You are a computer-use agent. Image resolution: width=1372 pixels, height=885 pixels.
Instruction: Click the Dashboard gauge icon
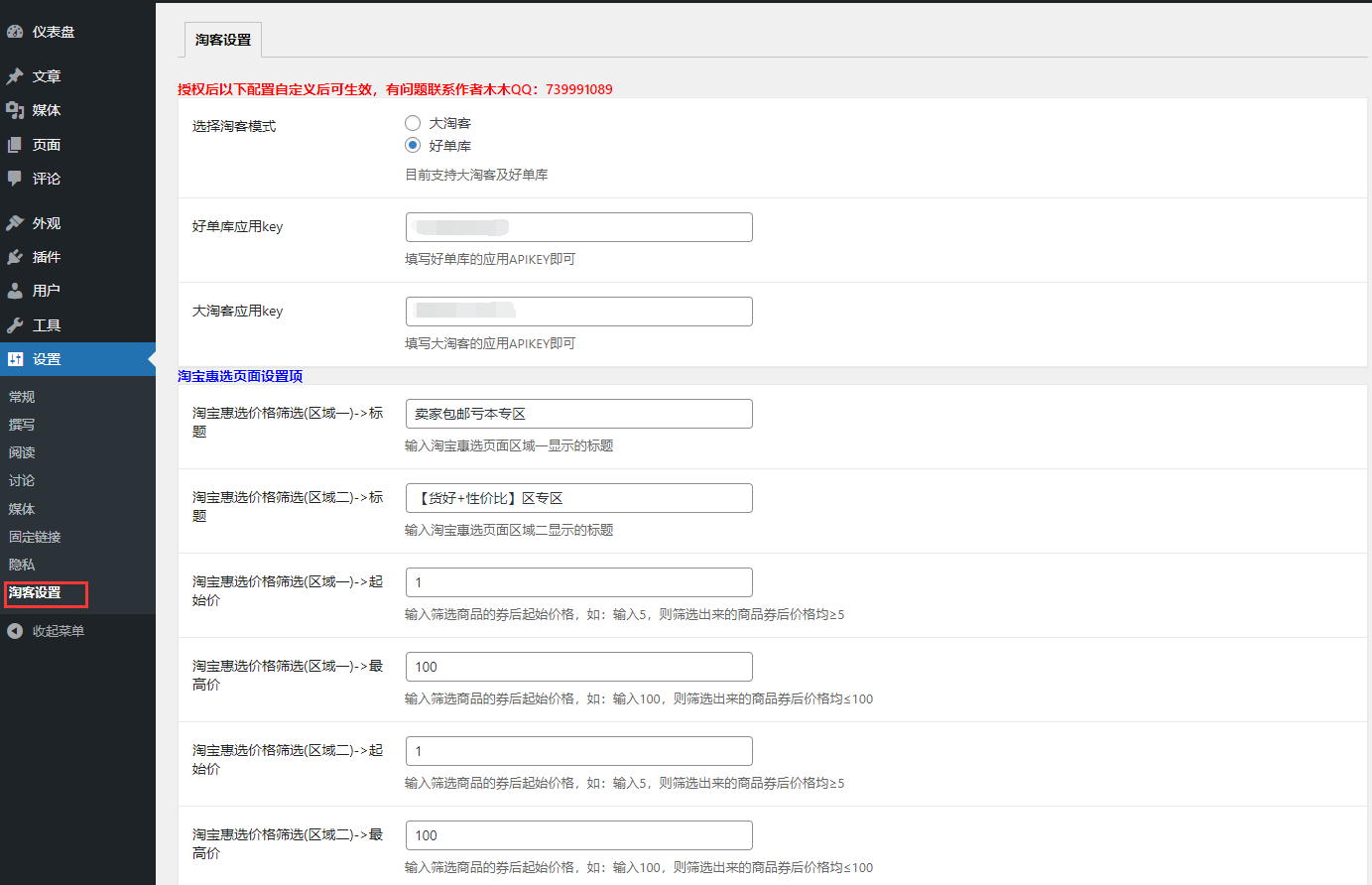[15, 32]
